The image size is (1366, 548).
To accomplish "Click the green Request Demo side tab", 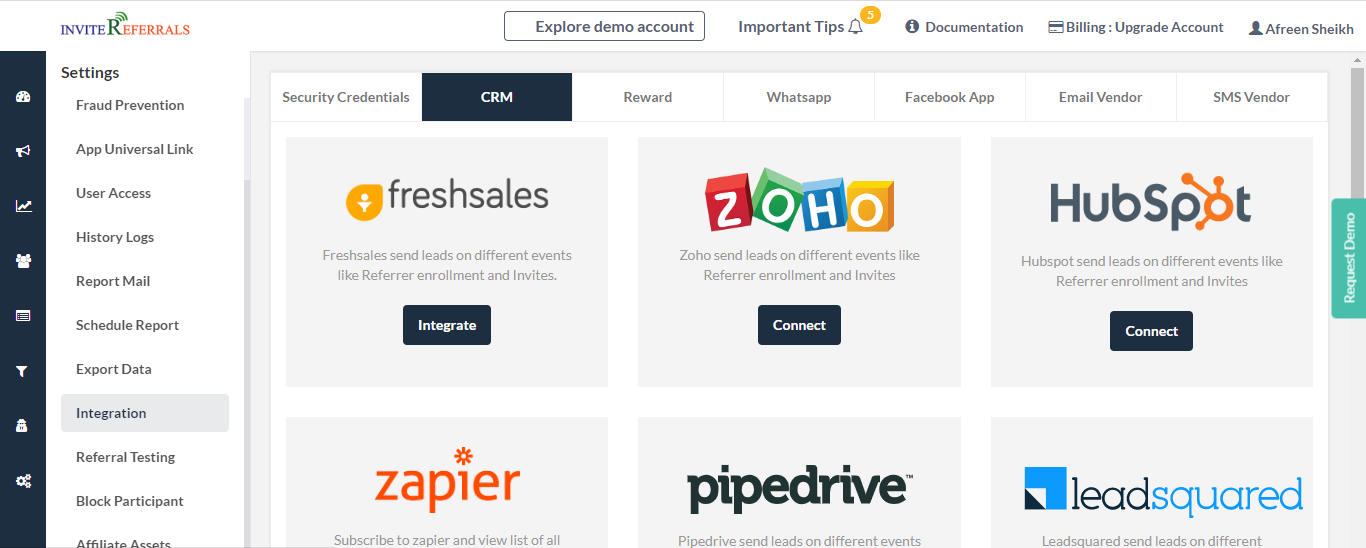I will [x=1349, y=258].
